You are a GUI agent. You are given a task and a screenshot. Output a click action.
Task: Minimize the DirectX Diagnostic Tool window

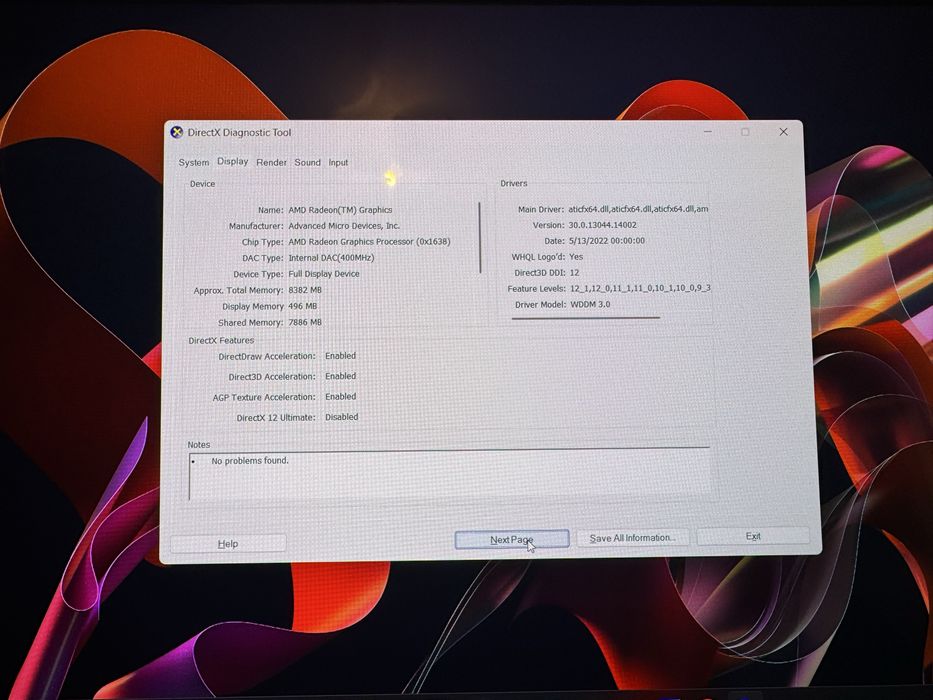tap(707, 132)
